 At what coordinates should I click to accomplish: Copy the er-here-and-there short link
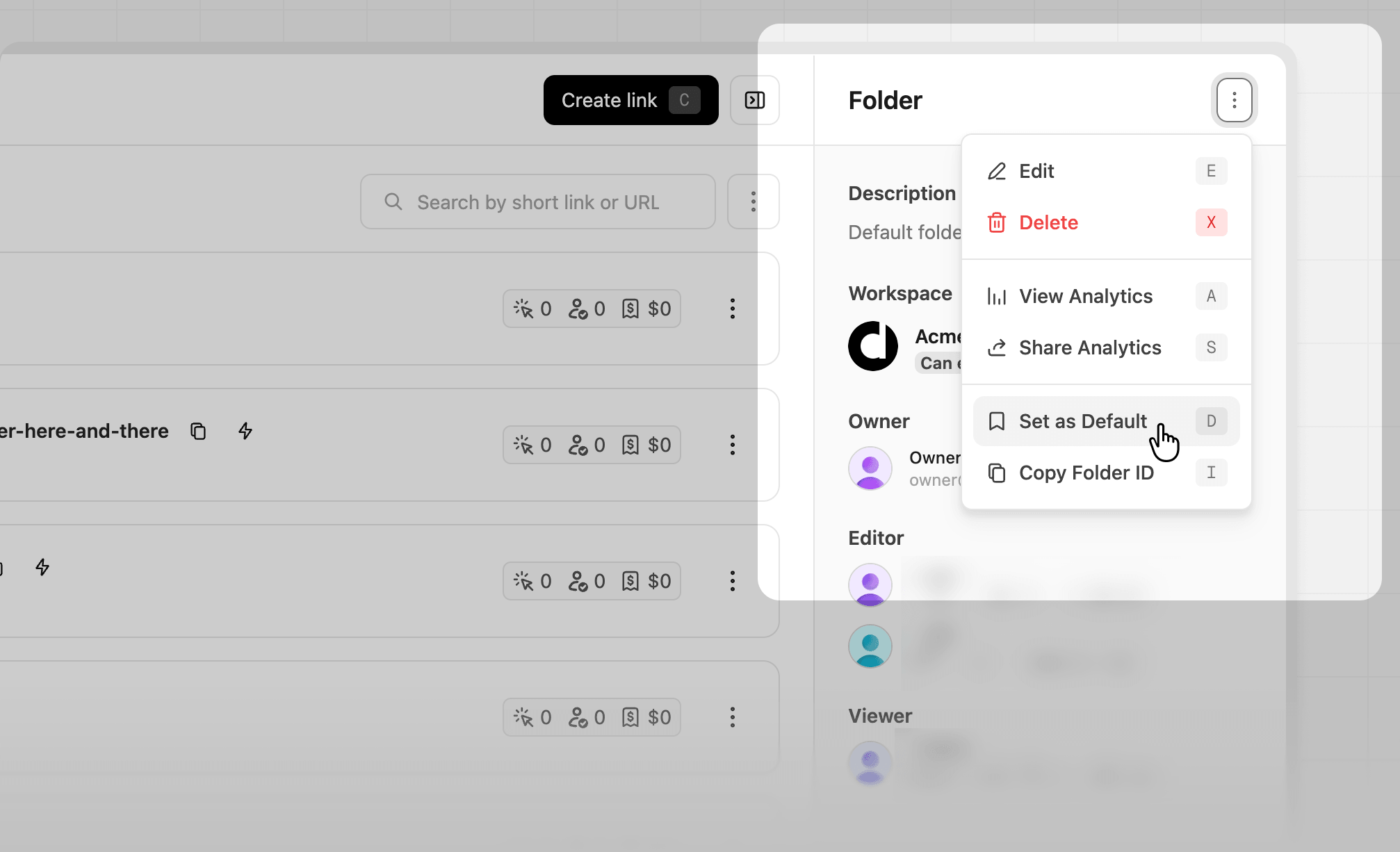(198, 431)
